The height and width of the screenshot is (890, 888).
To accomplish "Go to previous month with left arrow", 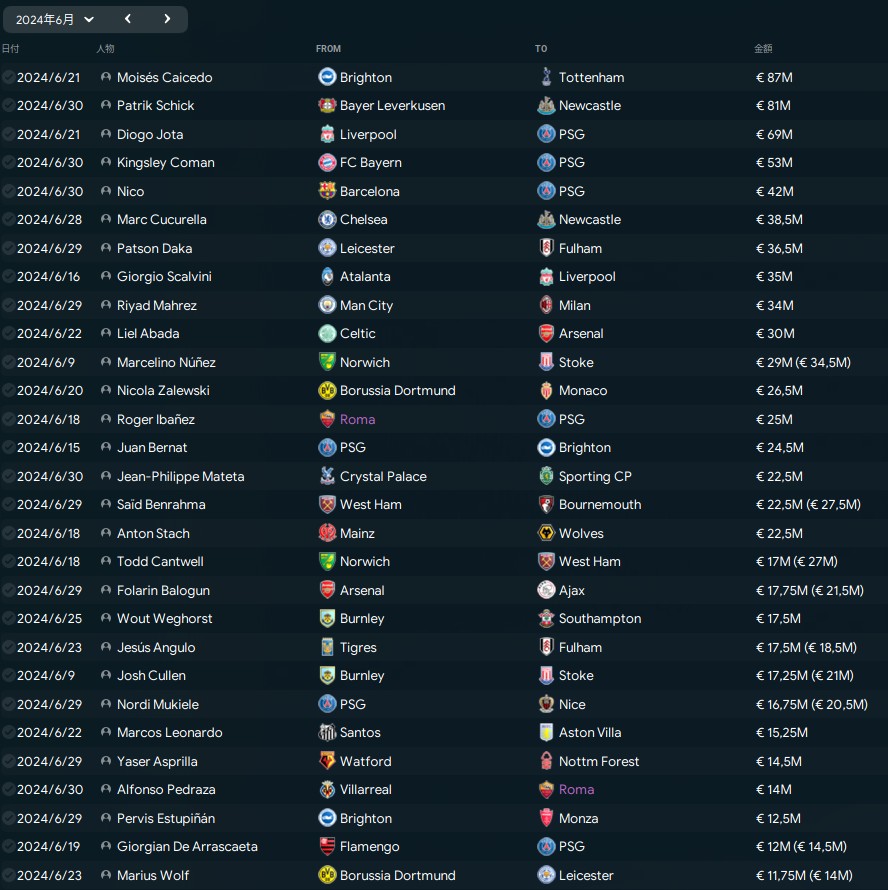I will tap(128, 19).
